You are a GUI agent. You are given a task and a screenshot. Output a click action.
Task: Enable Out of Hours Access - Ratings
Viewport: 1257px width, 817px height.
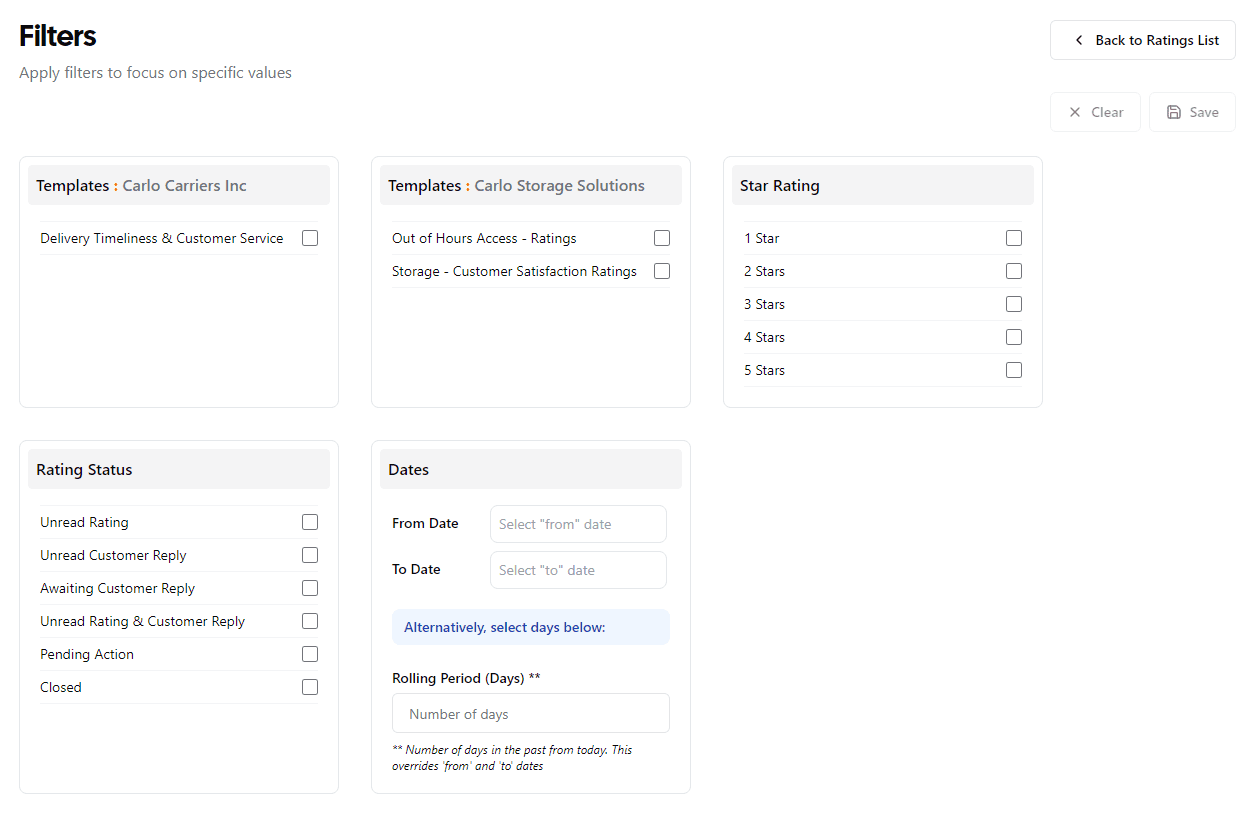pyautogui.click(x=662, y=238)
